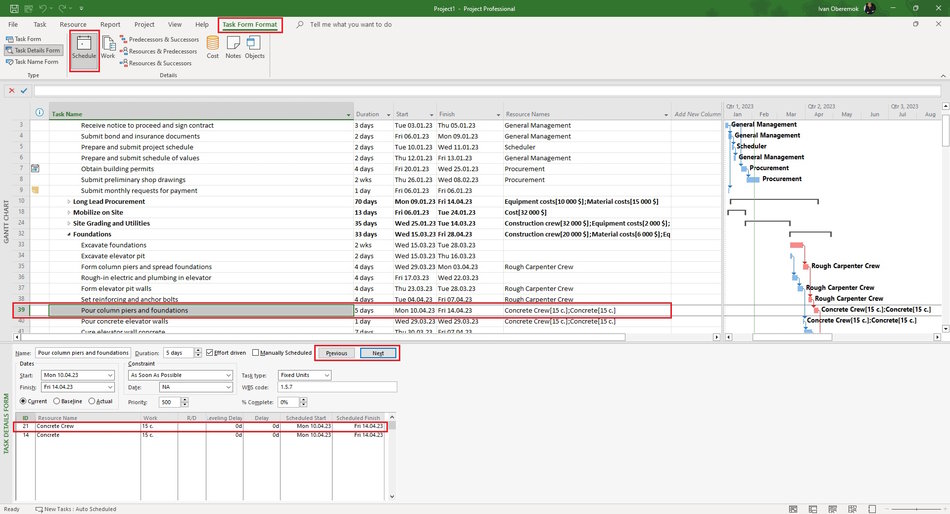Image resolution: width=950 pixels, height=514 pixels.
Task: Open the Resource ribbon tab
Action: tap(73, 25)
